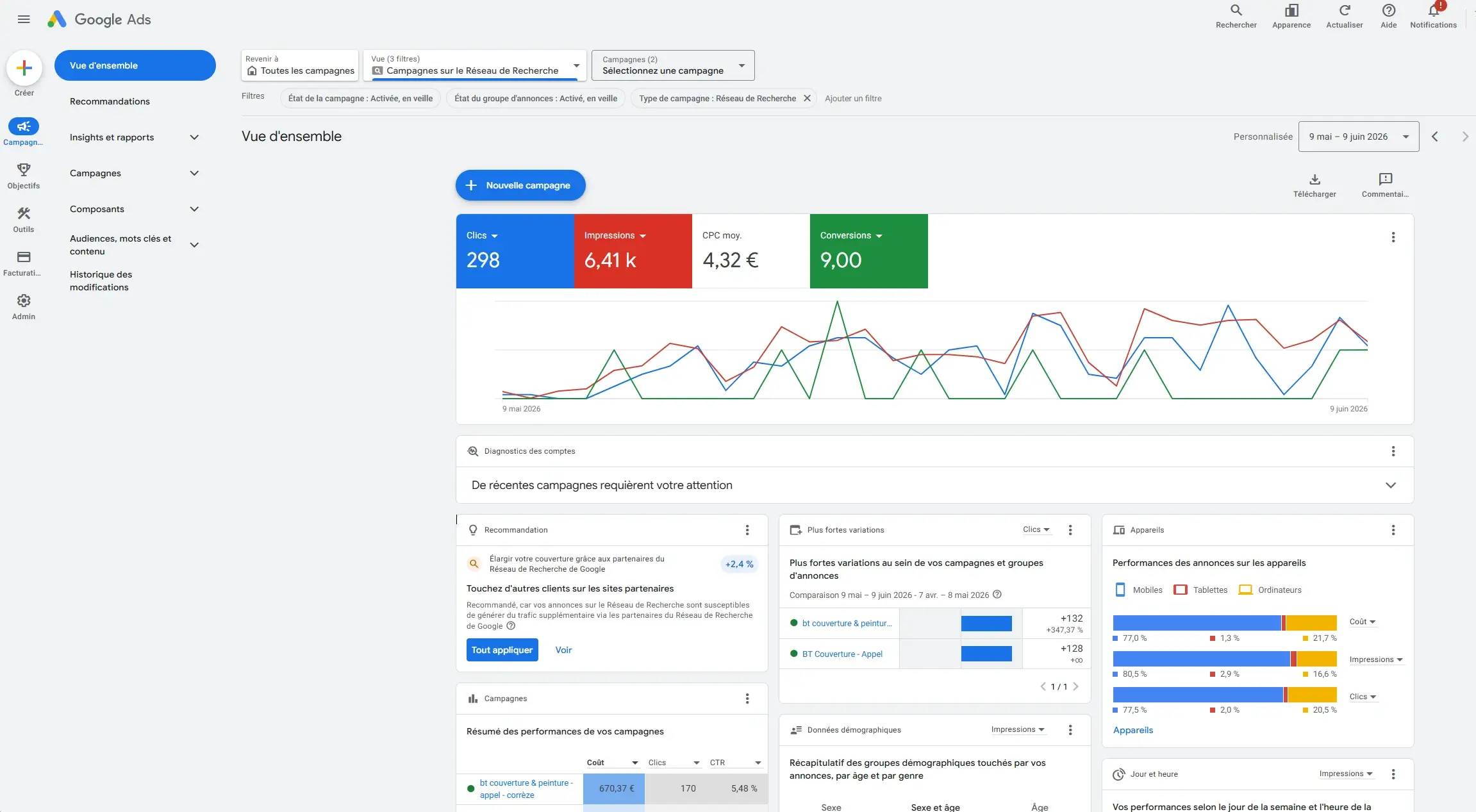
Task: Click État du groupe d'annonces filter chip
Action: point(536,98)
